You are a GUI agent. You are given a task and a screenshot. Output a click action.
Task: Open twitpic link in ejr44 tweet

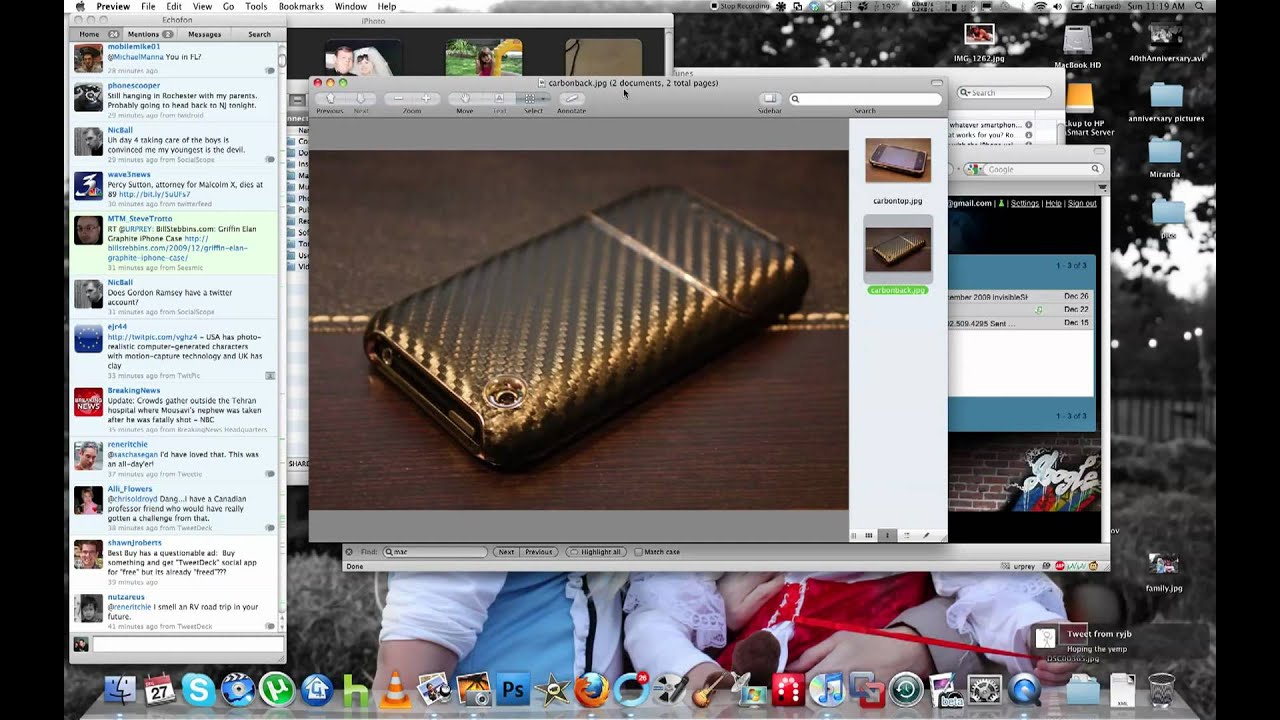tap(154, 337)
